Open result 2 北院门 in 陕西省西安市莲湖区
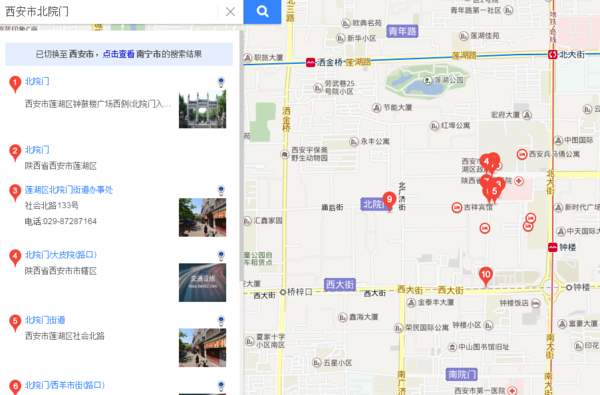This screenshot has width=600, height=395. [37, 150]
